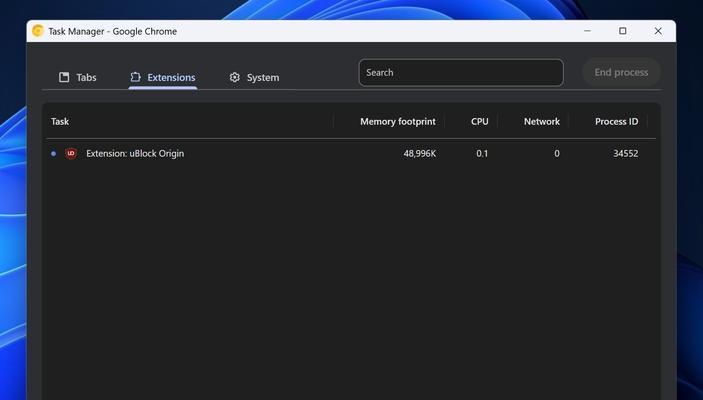Maximize the Task Manager window
The width and height of the screenshot is (703, 400).
coord(623,31)
